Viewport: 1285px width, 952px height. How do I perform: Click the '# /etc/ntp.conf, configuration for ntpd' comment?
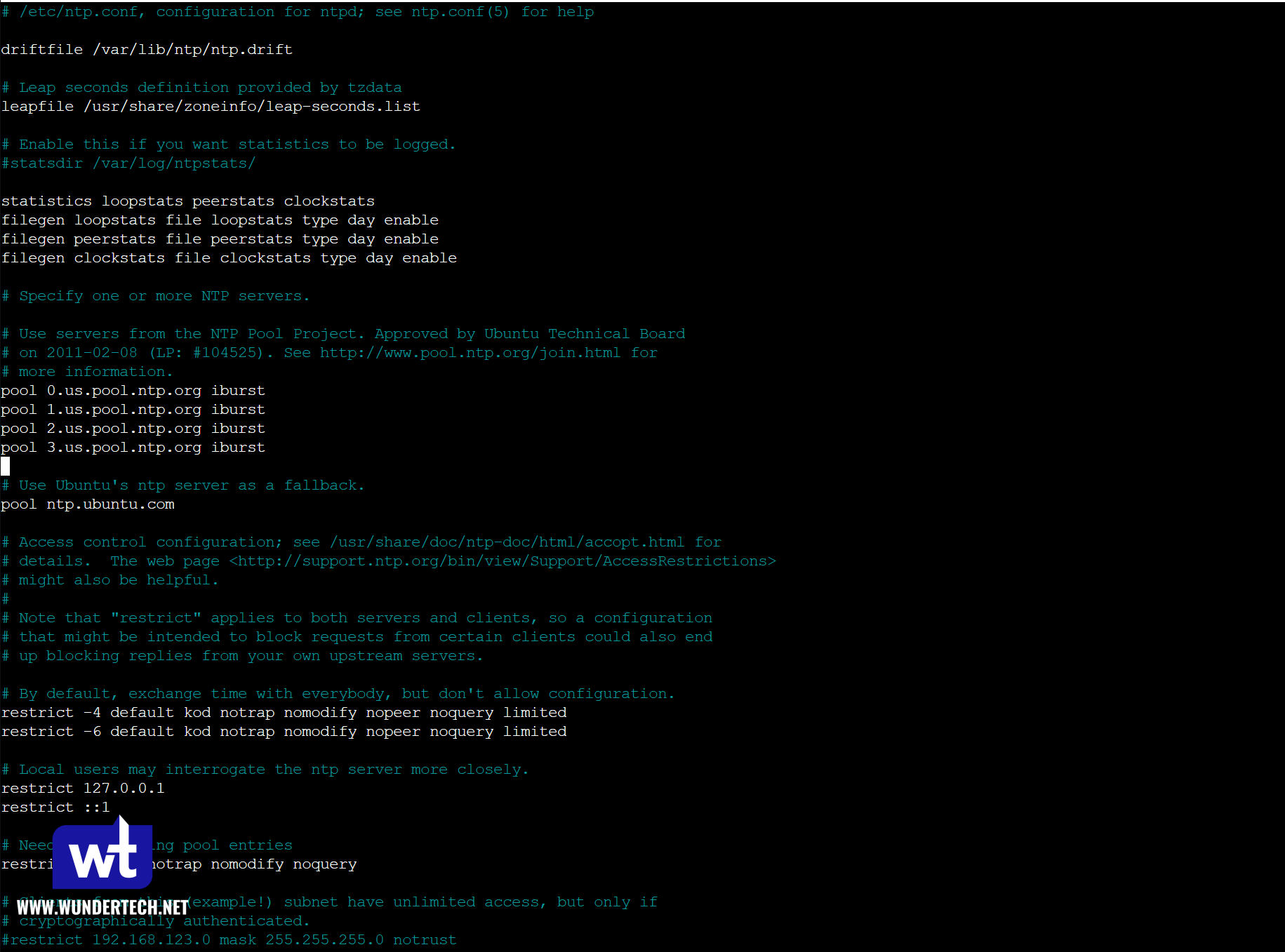[298, 12]
